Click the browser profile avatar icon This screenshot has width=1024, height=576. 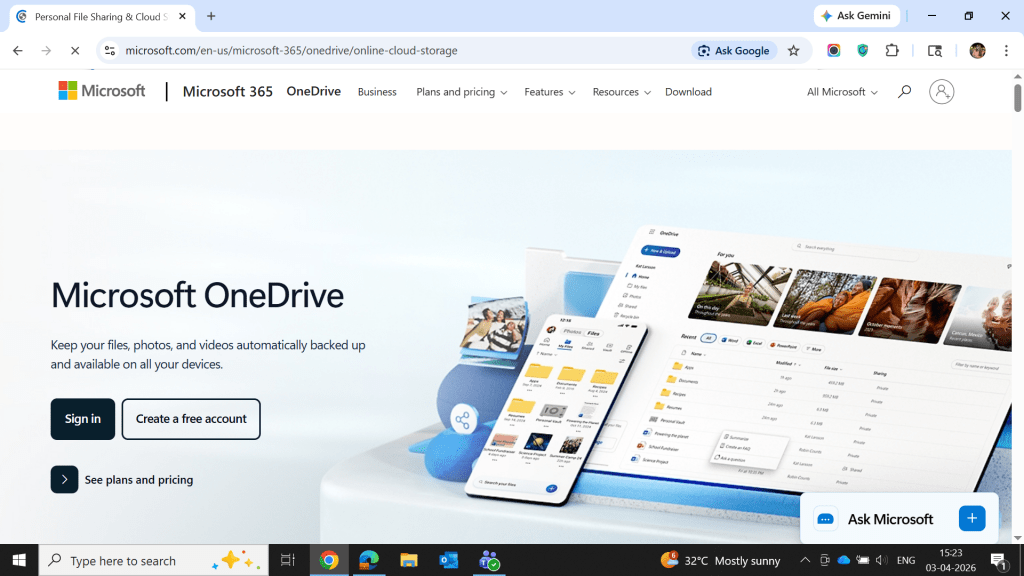click(977, 50)
